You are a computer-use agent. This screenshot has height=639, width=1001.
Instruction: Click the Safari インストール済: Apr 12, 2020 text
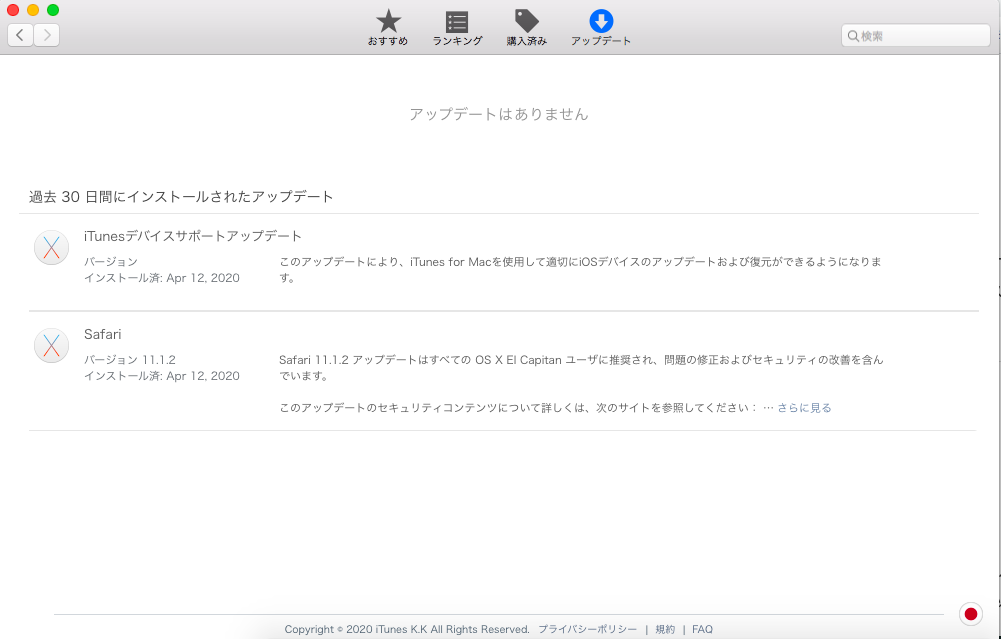pos(162,376)
